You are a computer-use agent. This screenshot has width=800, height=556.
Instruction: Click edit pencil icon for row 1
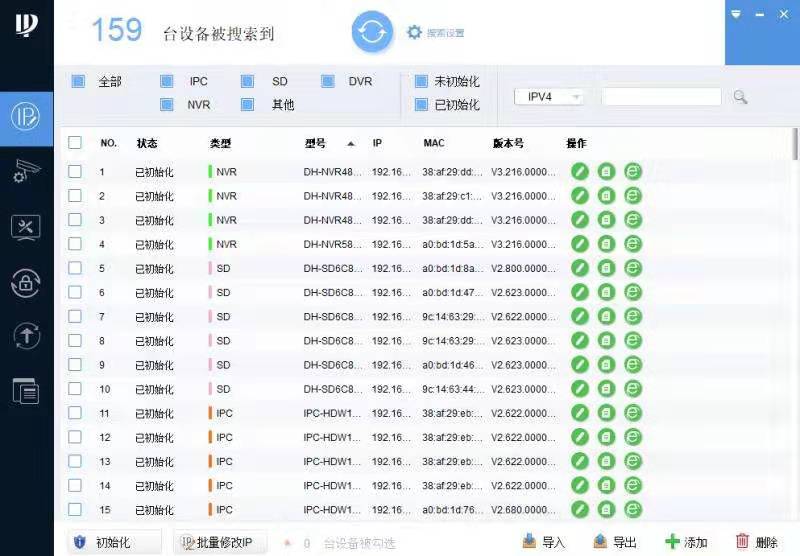[x=579, y=171]
